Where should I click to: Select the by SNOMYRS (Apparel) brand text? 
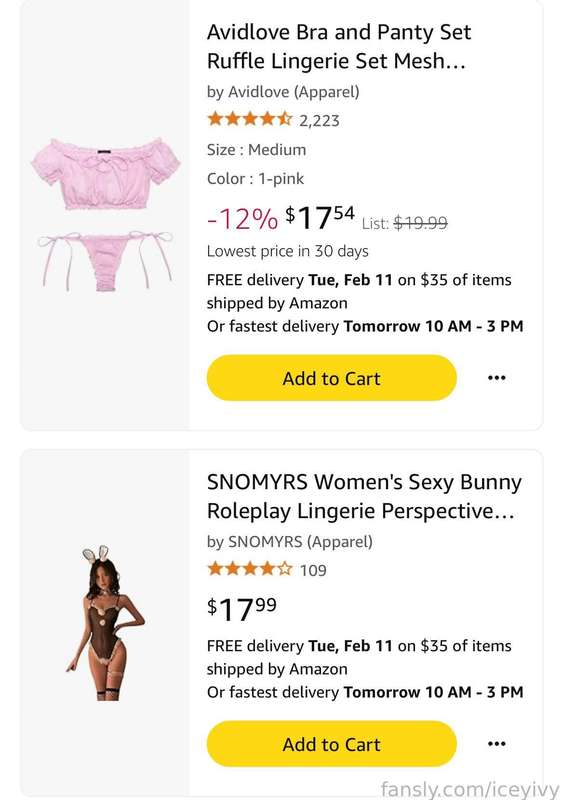(x=290, y=541)
